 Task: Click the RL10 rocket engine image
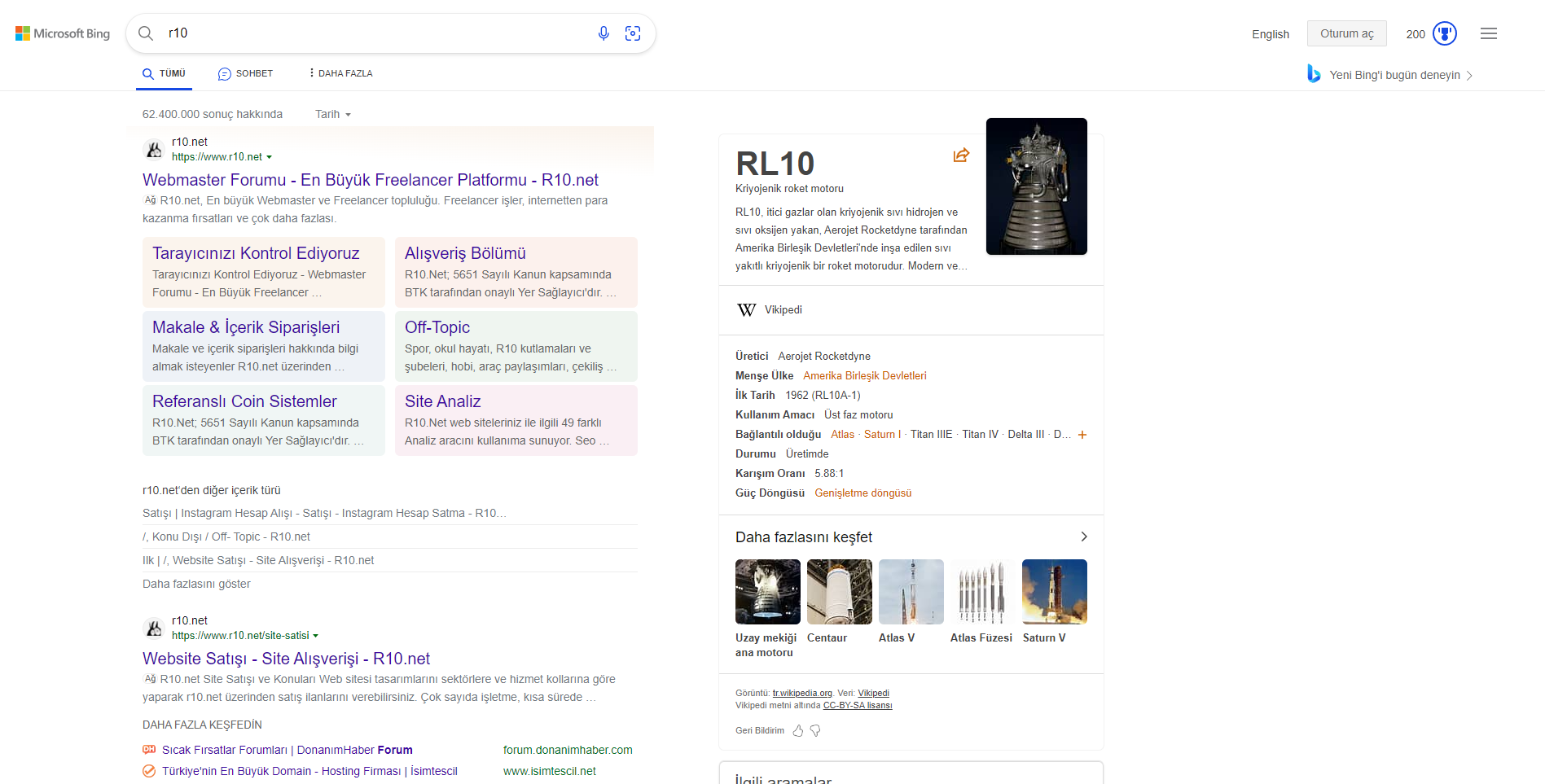pyautogui.click(x=1037, y=186)
